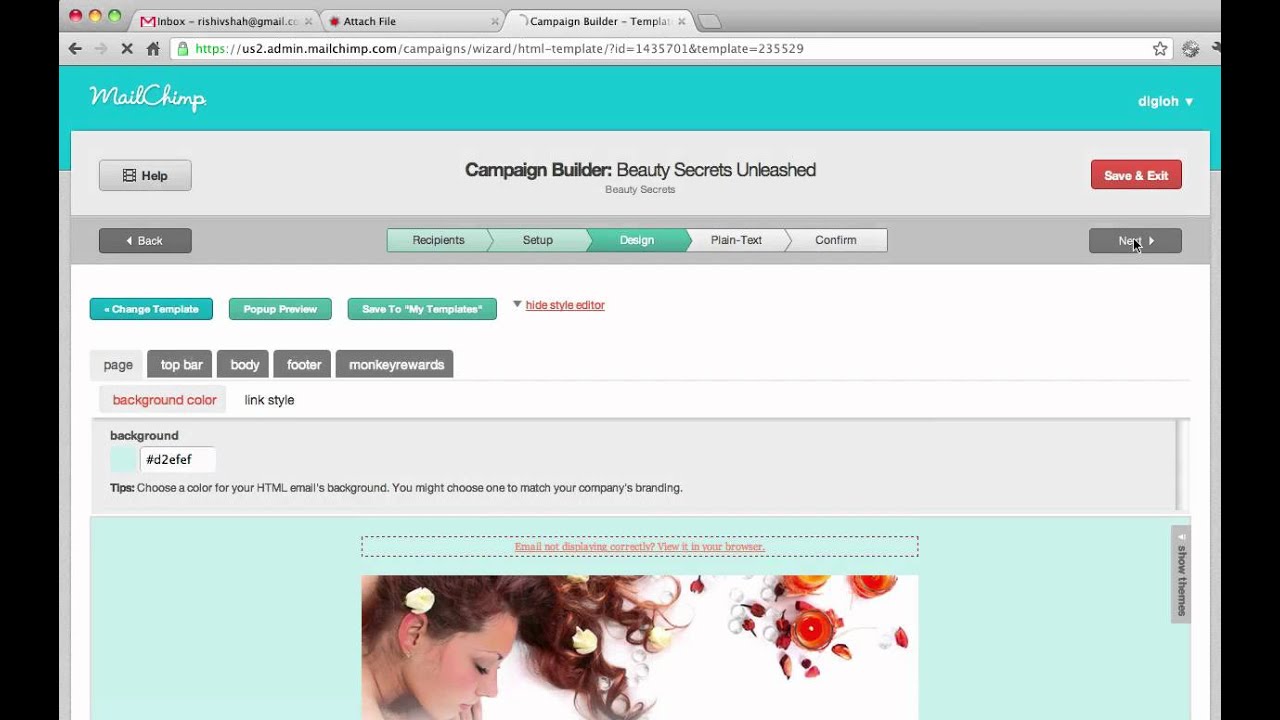Proceed with the Next button

point(1135,240)
